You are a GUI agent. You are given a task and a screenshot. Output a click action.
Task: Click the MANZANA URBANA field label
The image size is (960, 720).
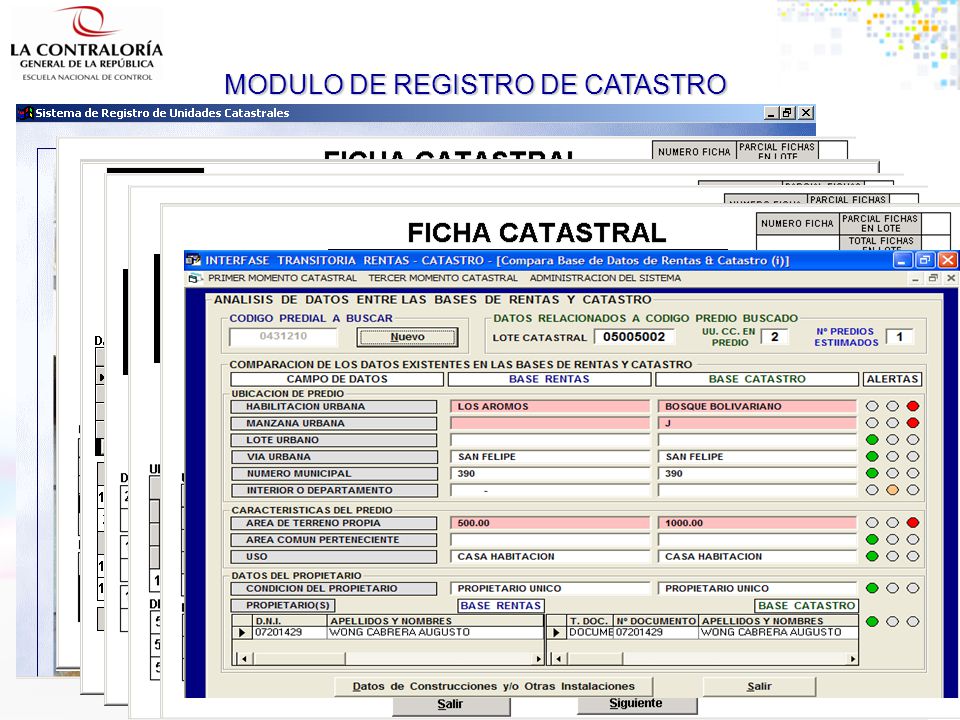(x=334, y=423)
